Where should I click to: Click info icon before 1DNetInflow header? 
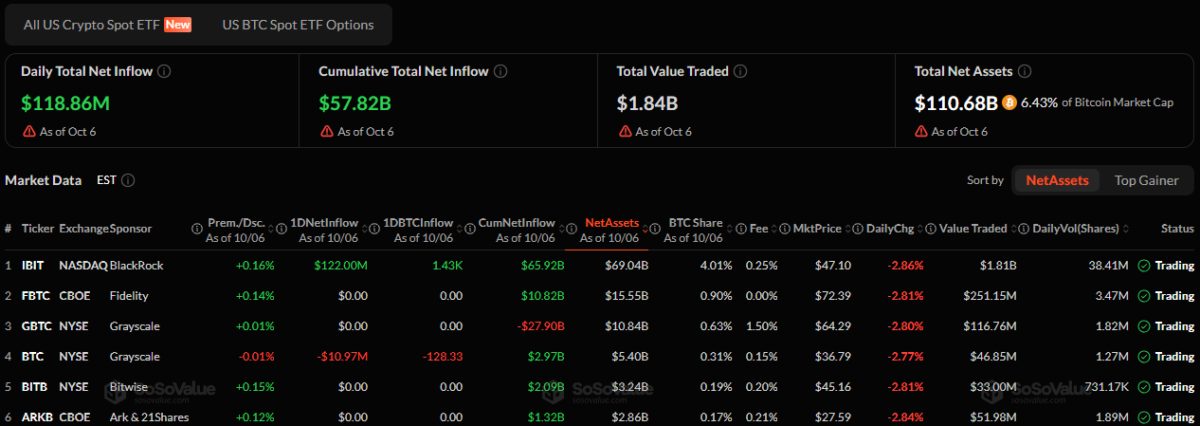tap(281, 229)
